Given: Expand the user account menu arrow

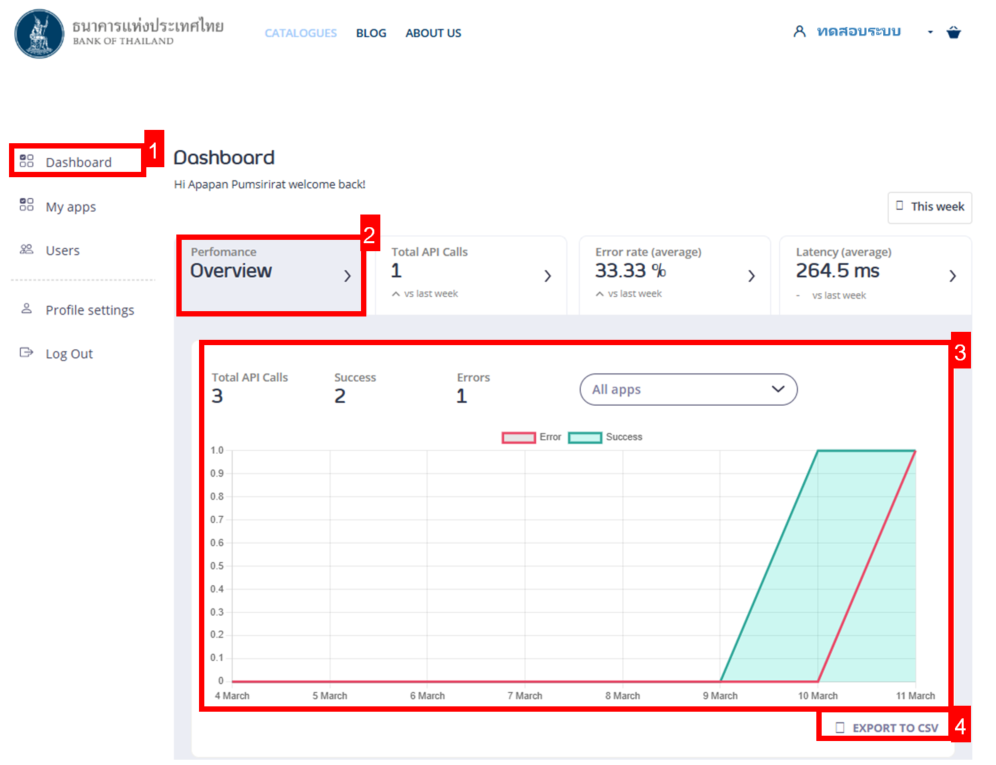Looking at the screenshot, I should pos(930,33).
